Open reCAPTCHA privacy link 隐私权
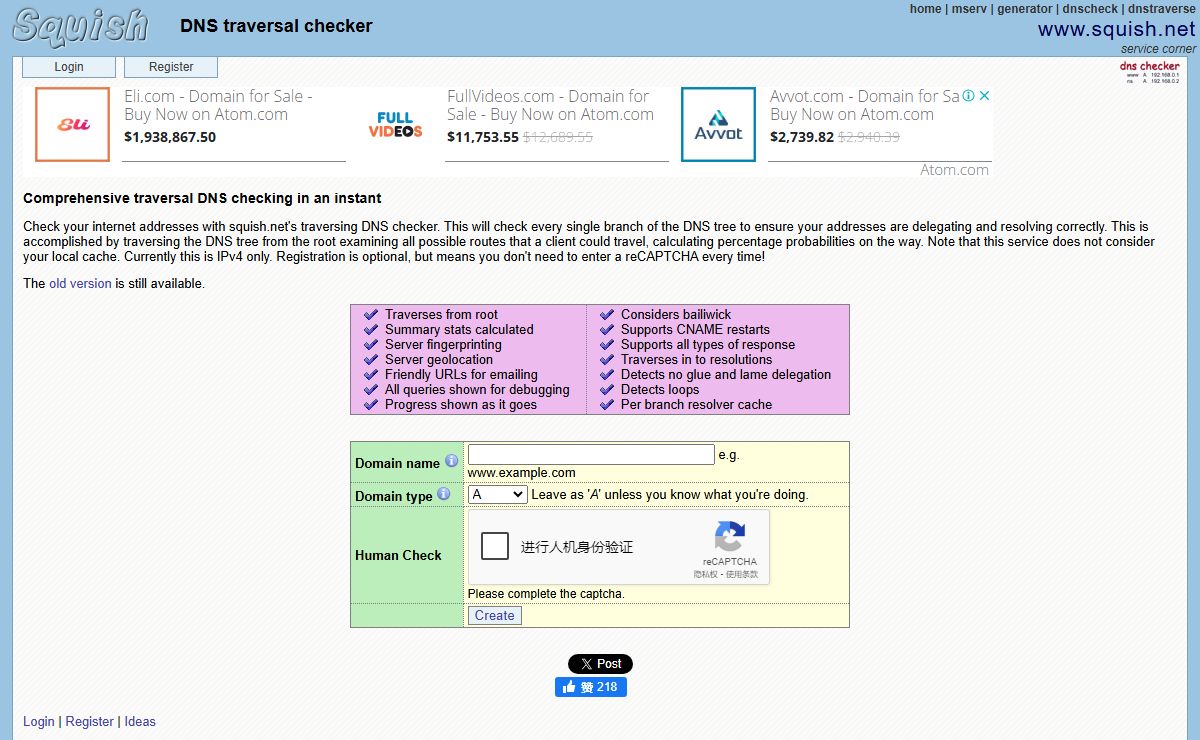 click(706, 575)
